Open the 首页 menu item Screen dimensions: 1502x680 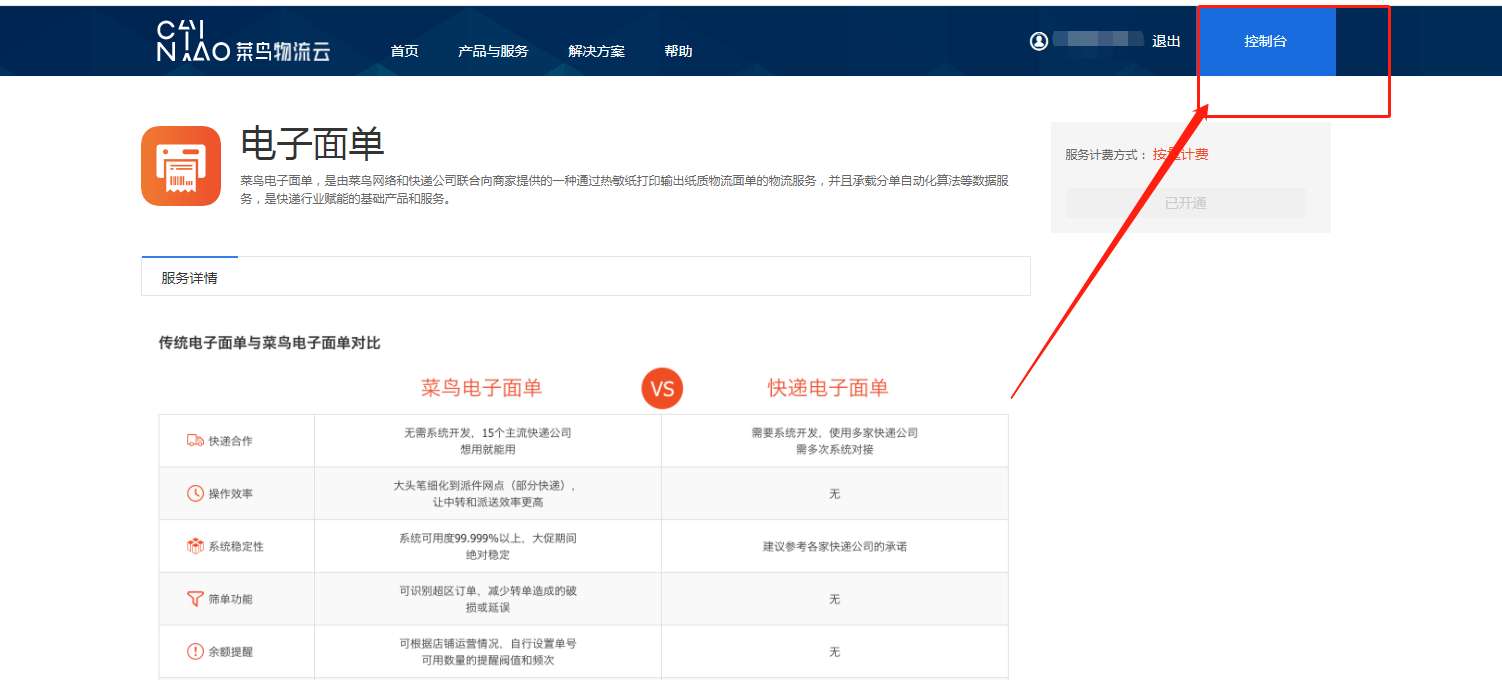point(404,51)
